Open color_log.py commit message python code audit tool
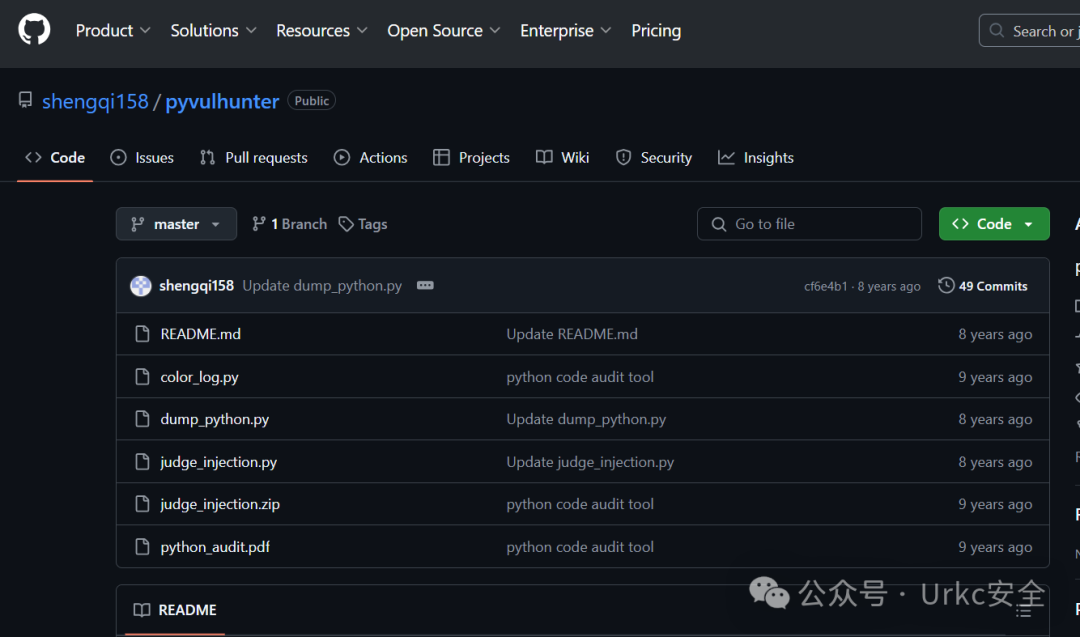1080x637 pixels. click(580, 377)
